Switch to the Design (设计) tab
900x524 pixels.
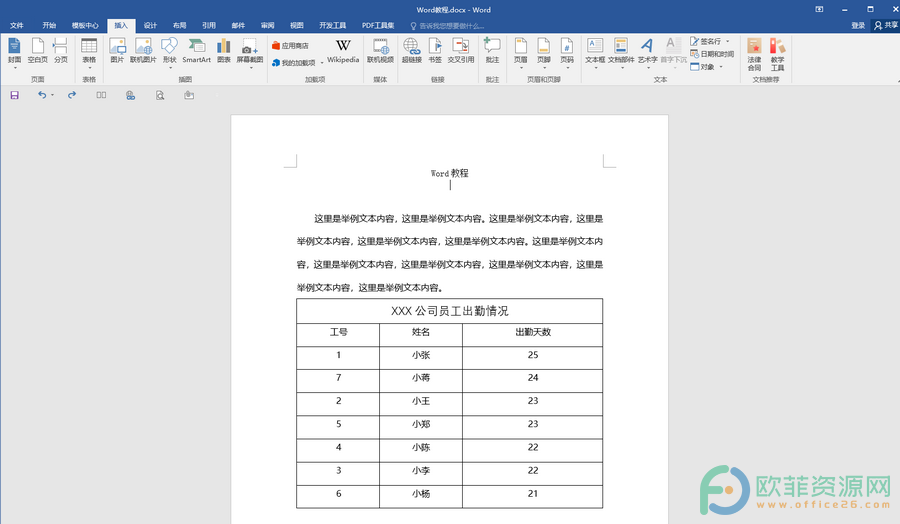pyautogui.click(x=150, y=25)
